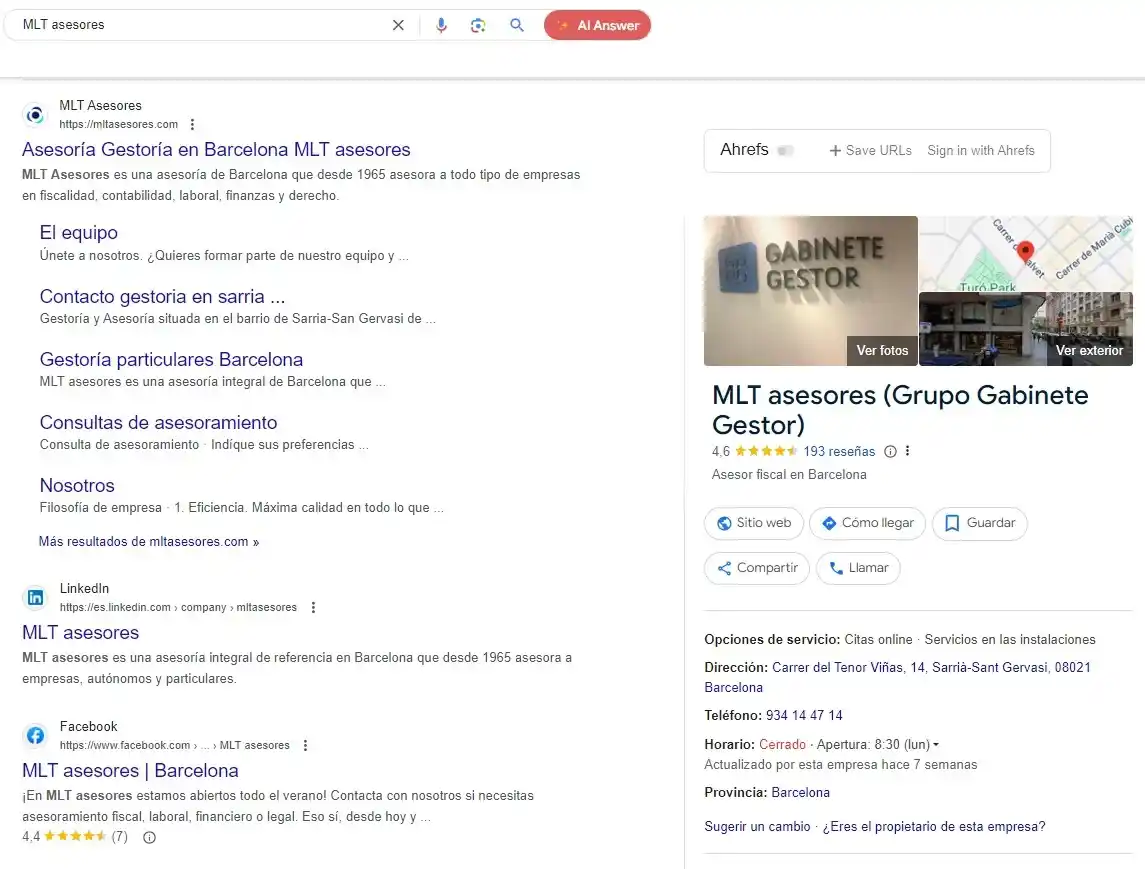The image size is (1145, 869).
Task: Clear the search box with the X icon
Action: tap(398, 25)
